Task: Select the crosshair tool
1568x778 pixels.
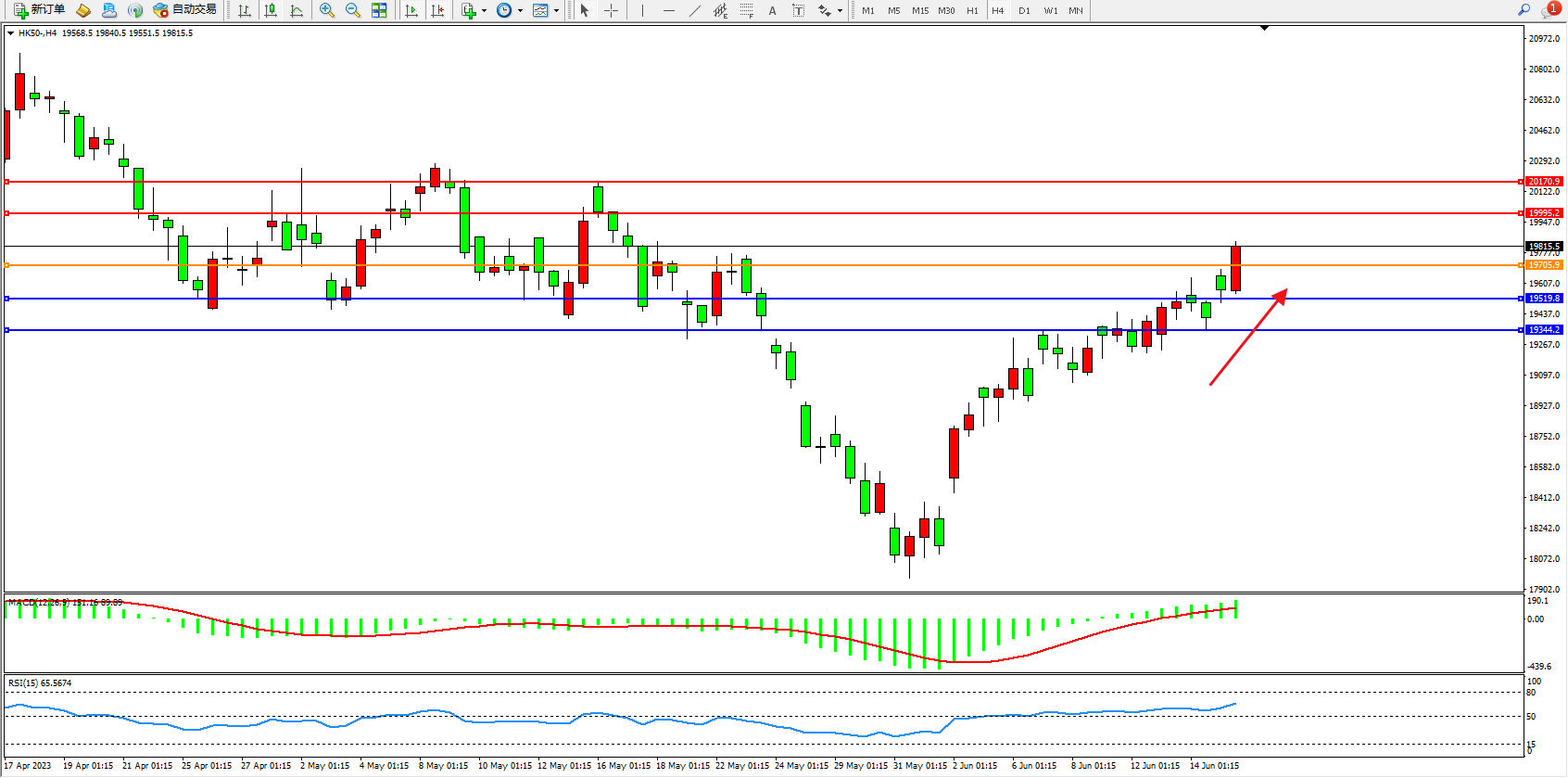Action: click(x=611, y=10)
